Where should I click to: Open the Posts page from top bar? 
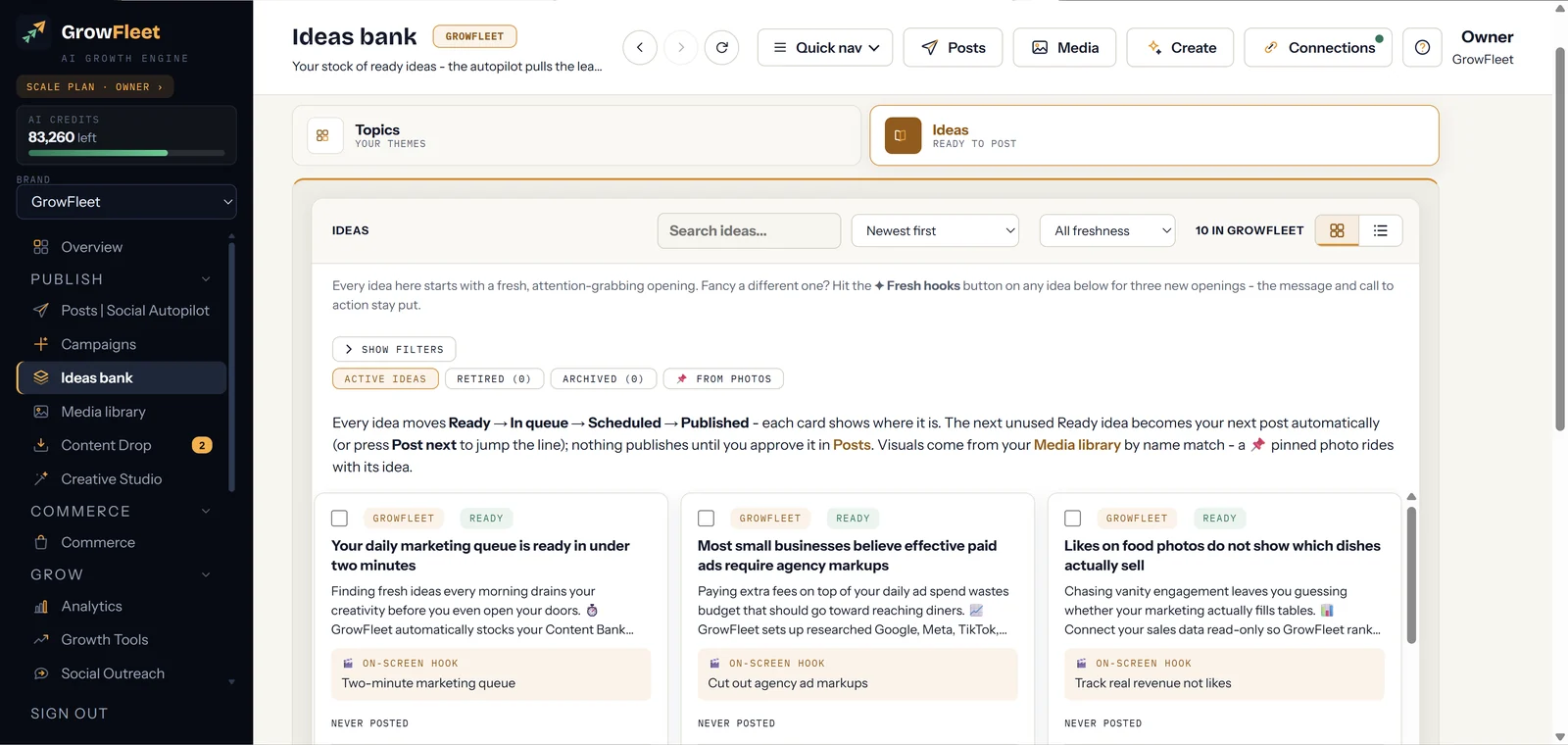953,47
